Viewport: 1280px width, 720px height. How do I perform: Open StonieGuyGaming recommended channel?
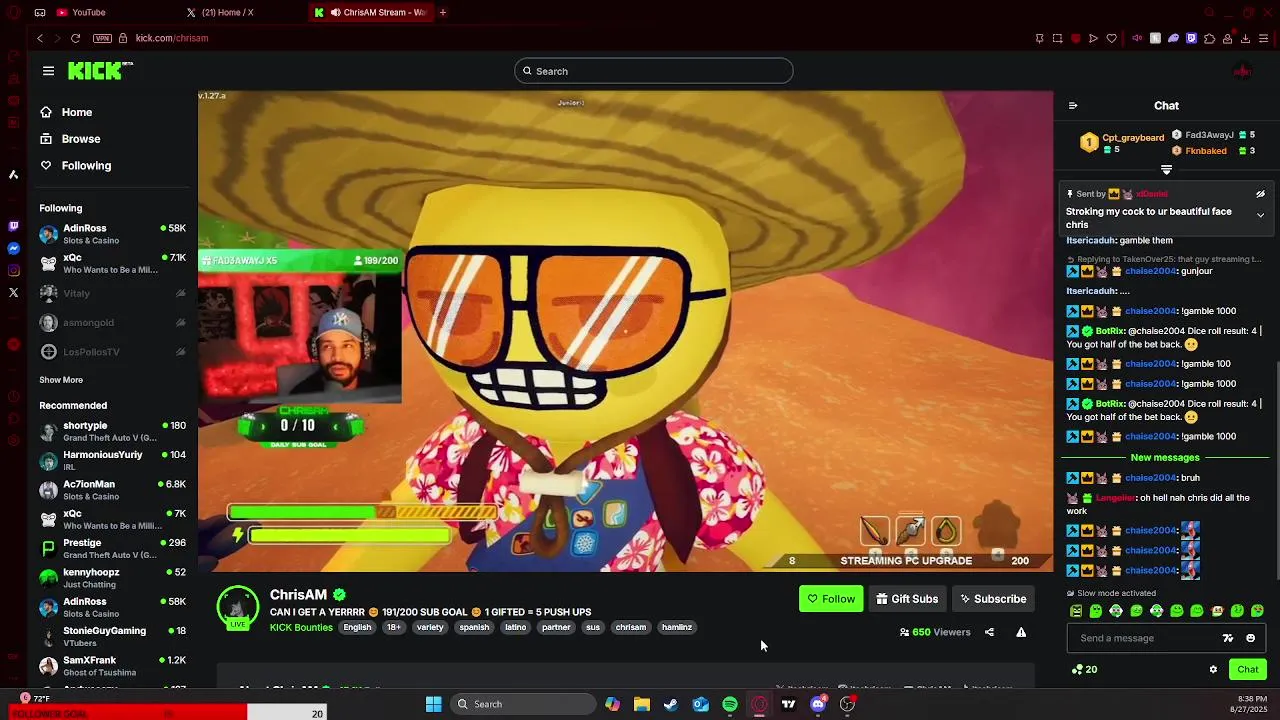pos(112,636)
